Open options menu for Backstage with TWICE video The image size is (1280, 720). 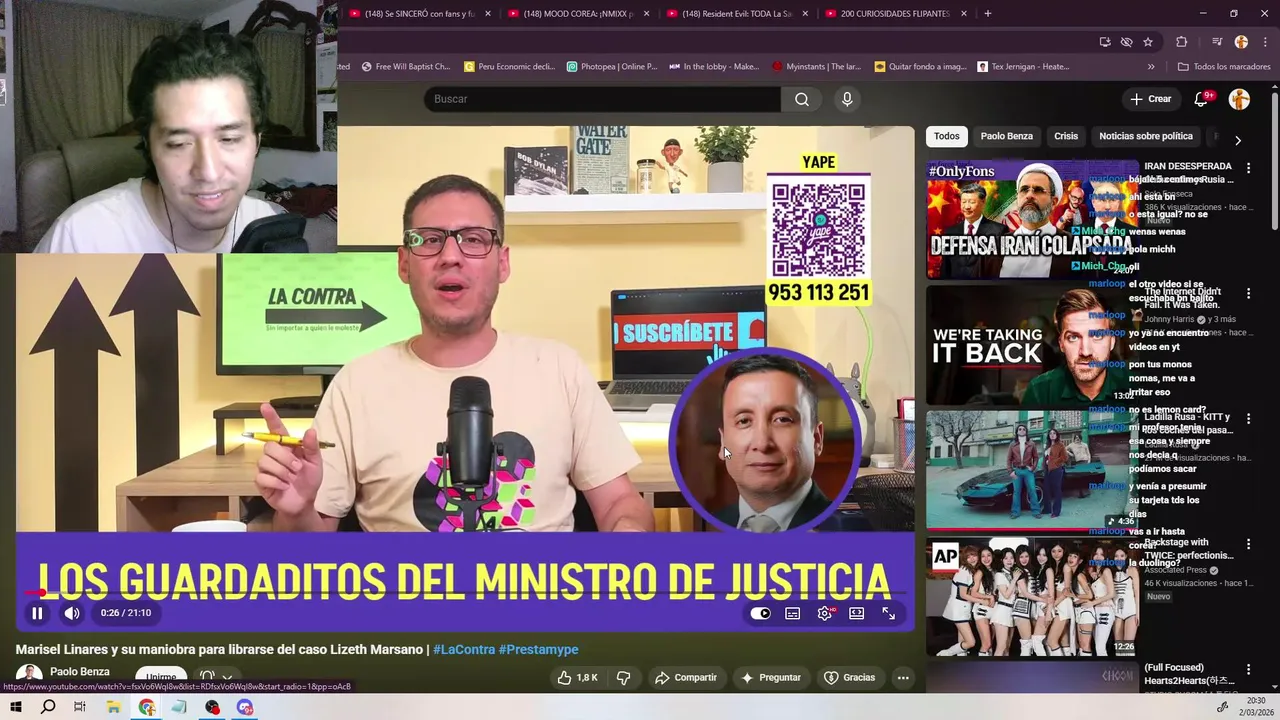[x=1248, y=545]
